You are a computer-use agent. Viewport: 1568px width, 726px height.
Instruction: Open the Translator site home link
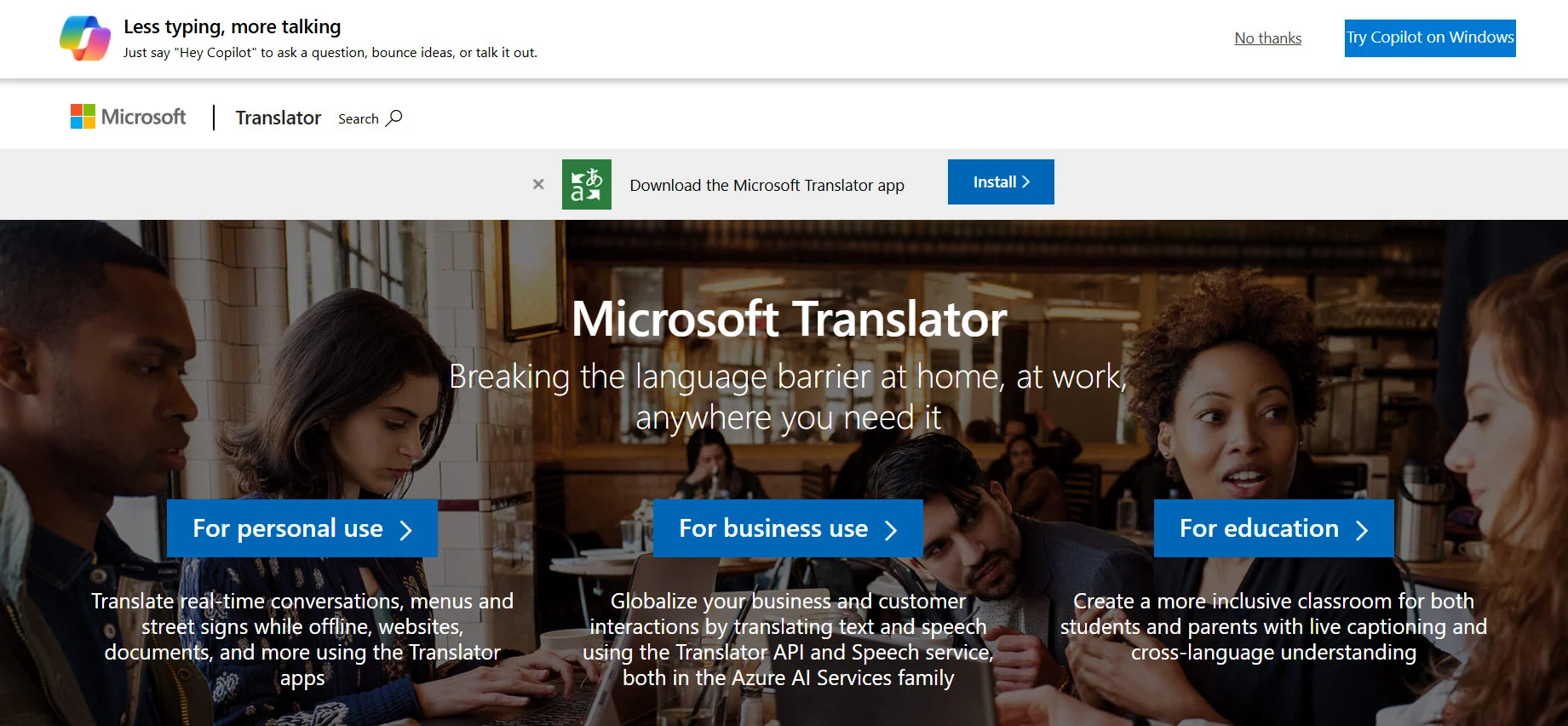279,118
